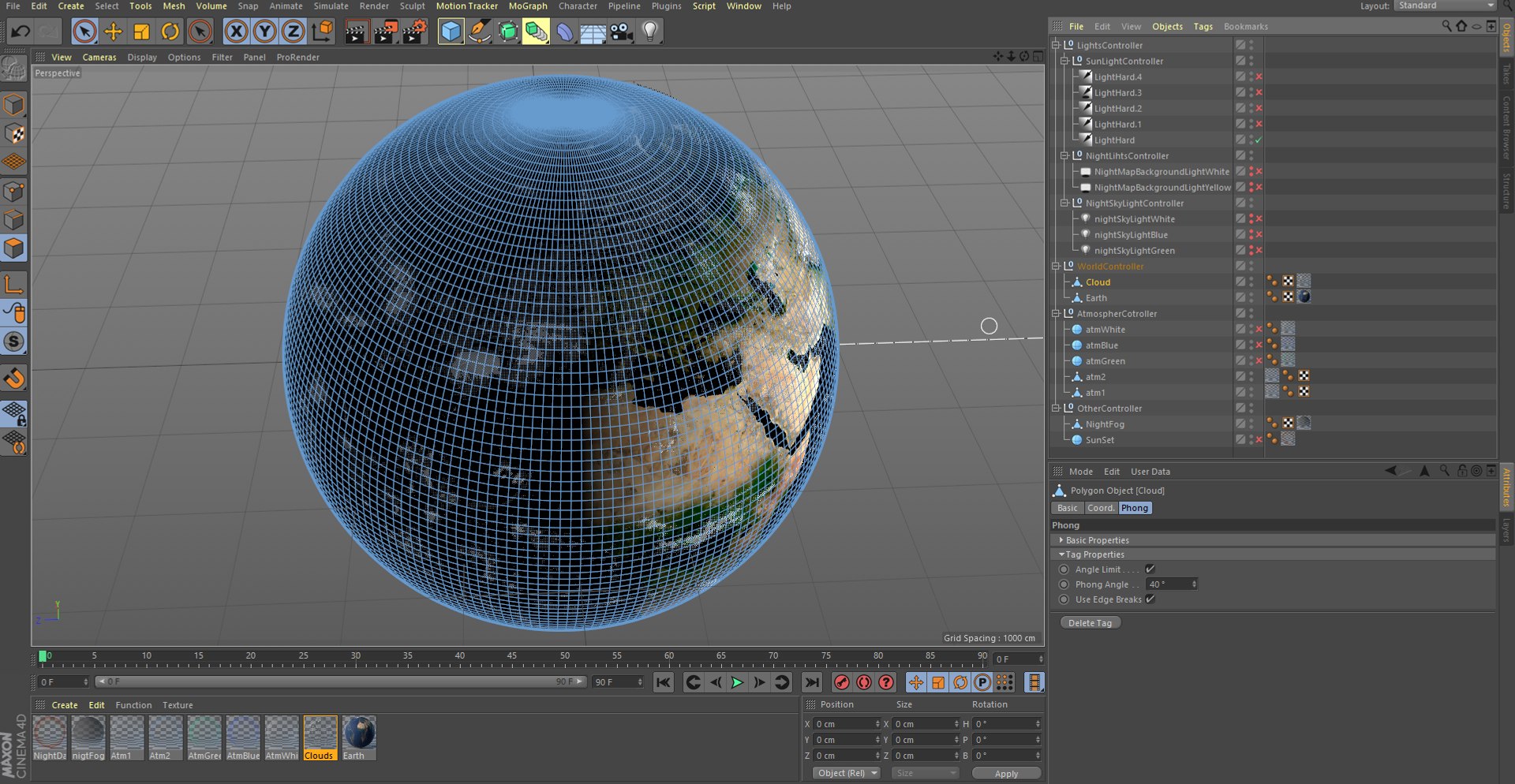Toggle Use Edge Breaks checkbox

pyautogui.click(x=1150, y=599)
